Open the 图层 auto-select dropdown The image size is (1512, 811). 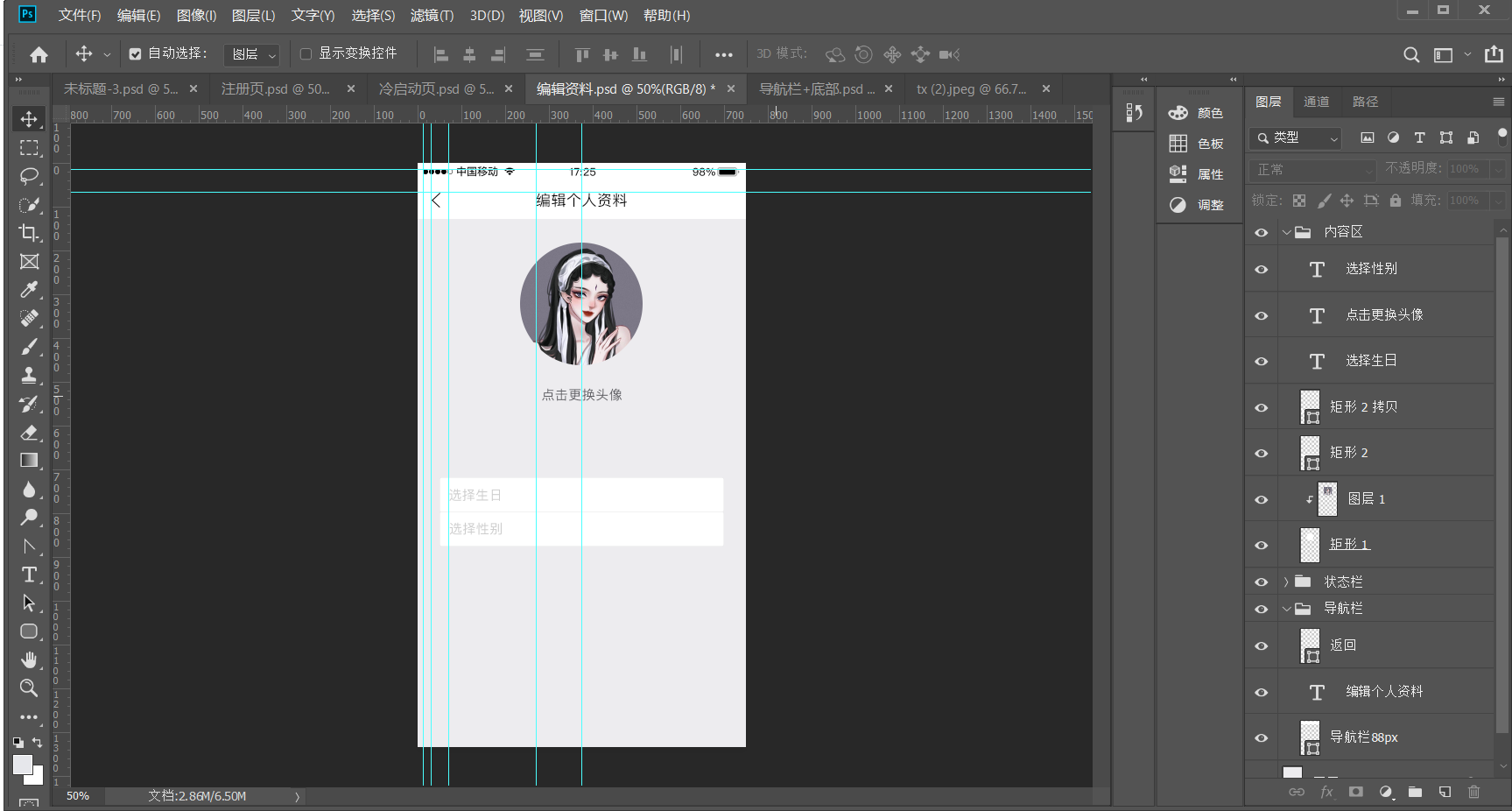coord(251,55)
